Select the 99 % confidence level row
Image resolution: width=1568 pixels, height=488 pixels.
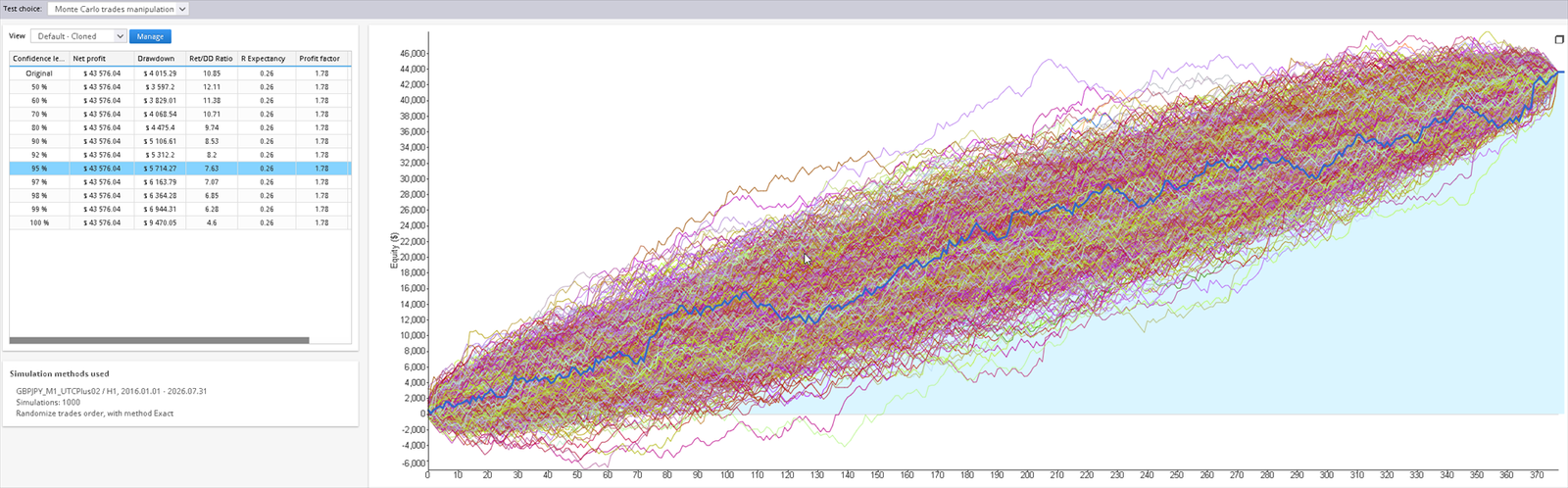[180, 209]
